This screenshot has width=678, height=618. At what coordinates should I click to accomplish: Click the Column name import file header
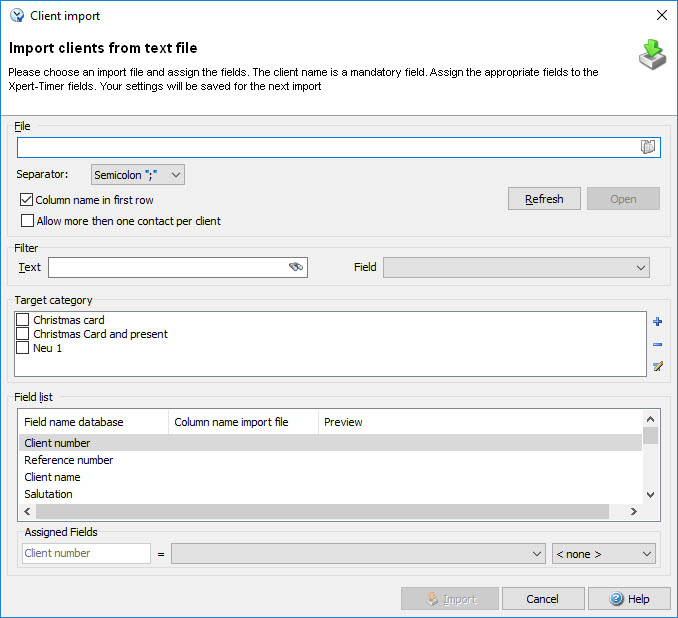(x=231, y=422)
